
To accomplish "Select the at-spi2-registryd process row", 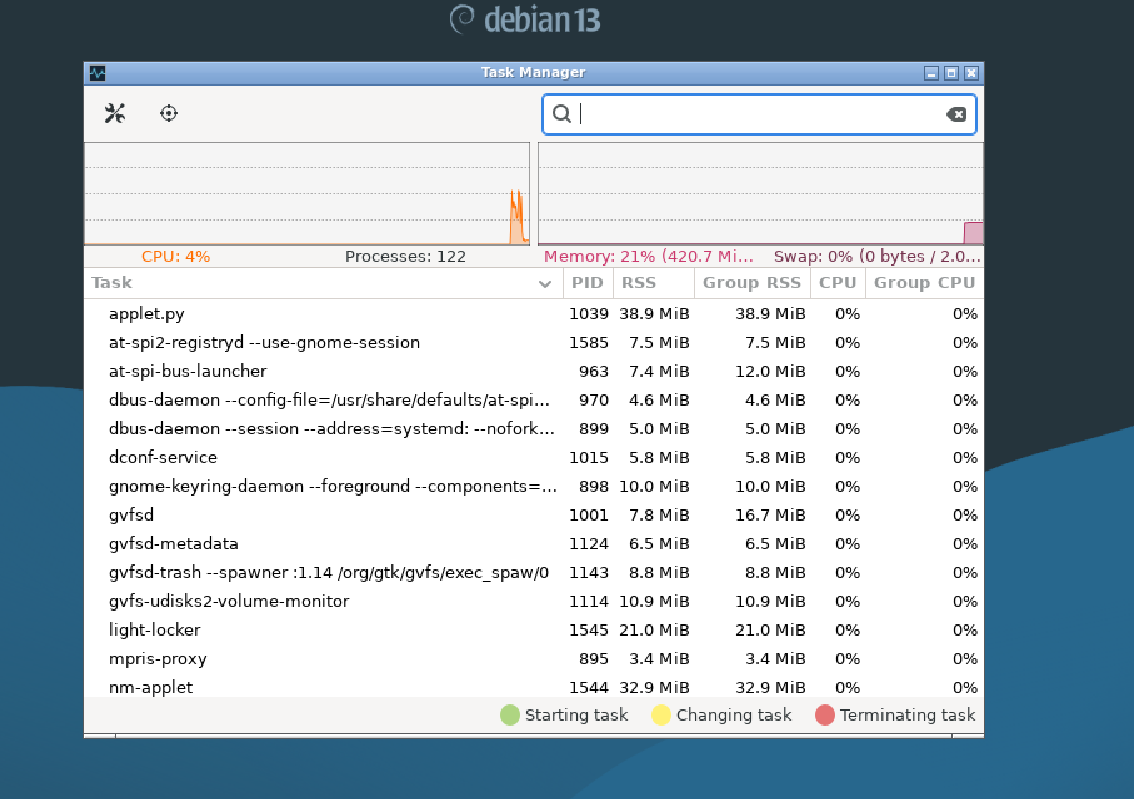I will point(534,343).
